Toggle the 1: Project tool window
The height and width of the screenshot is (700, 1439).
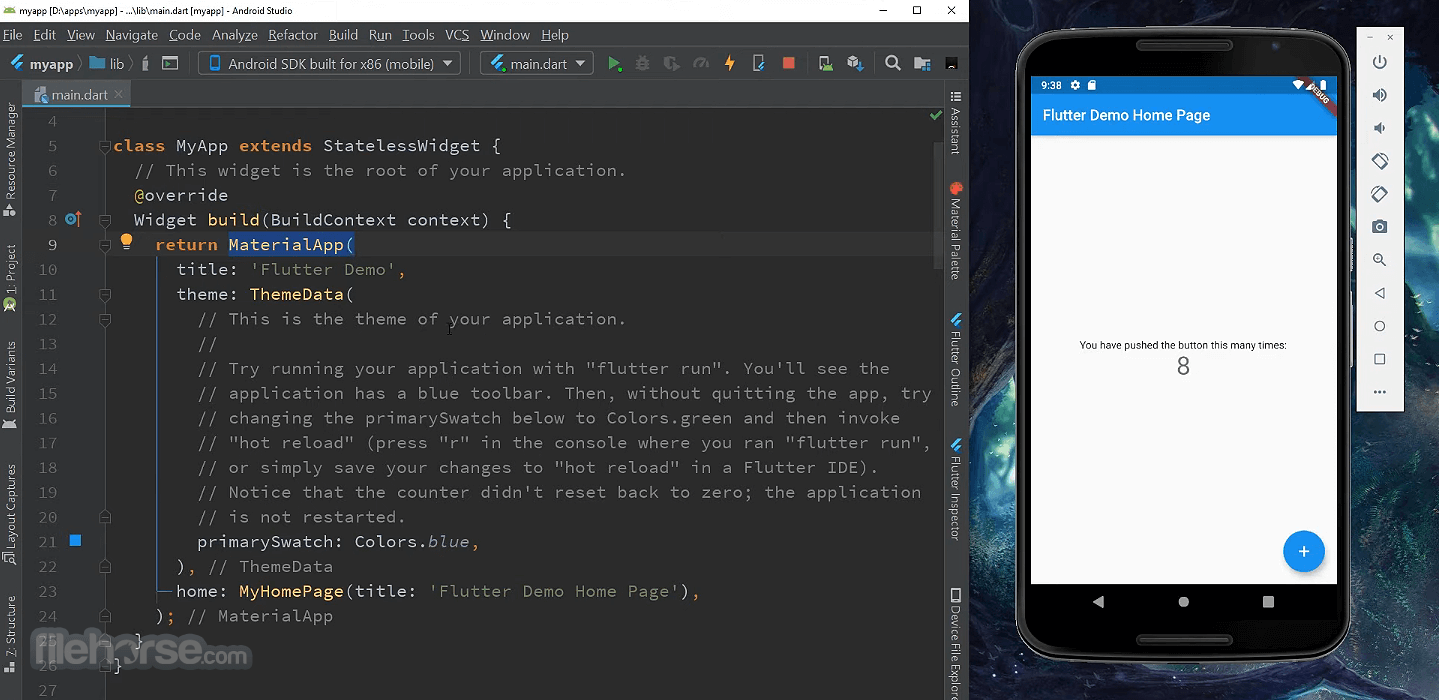coord(10,279)
